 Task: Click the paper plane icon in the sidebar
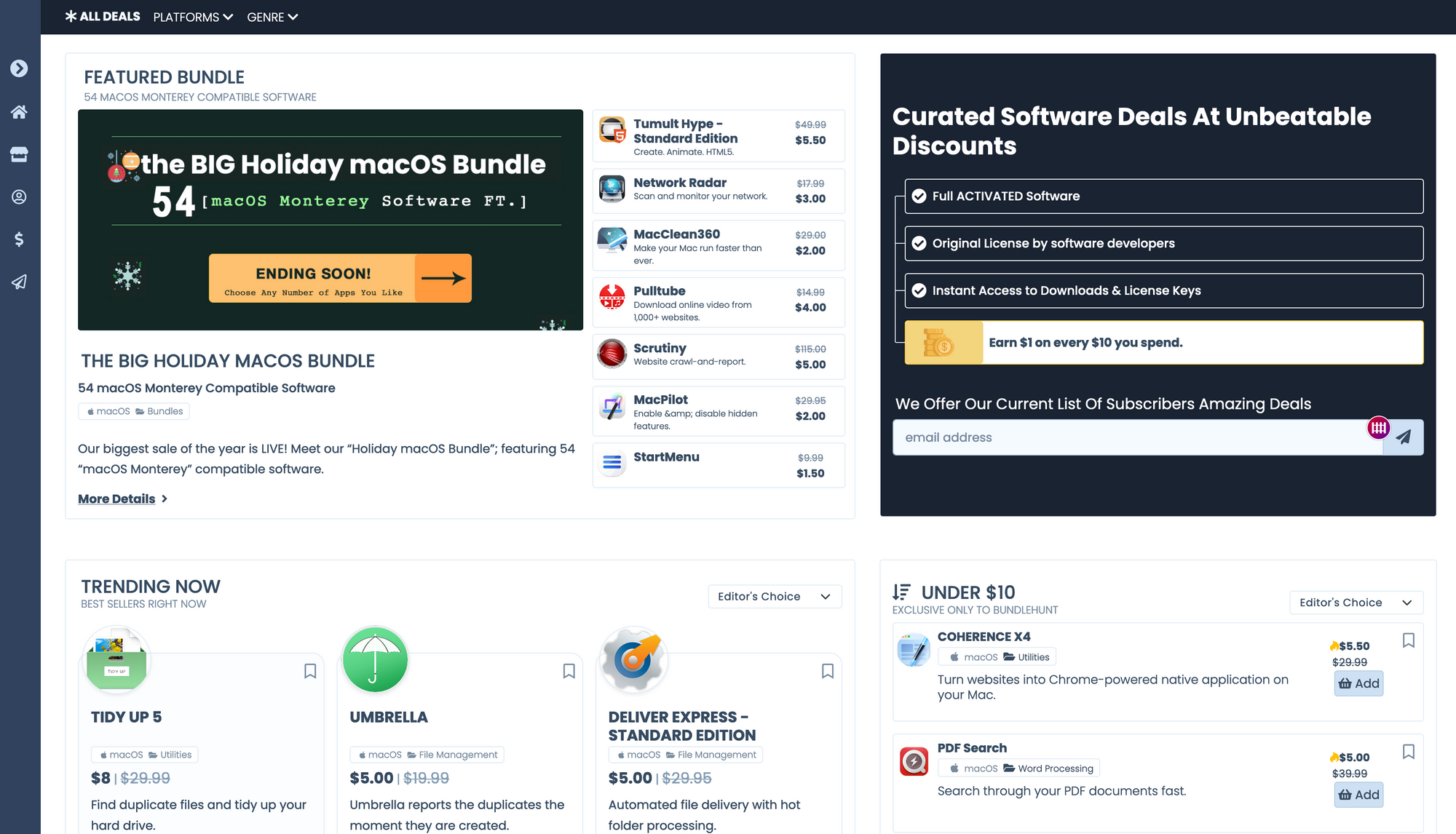click(x=19, y=282)
